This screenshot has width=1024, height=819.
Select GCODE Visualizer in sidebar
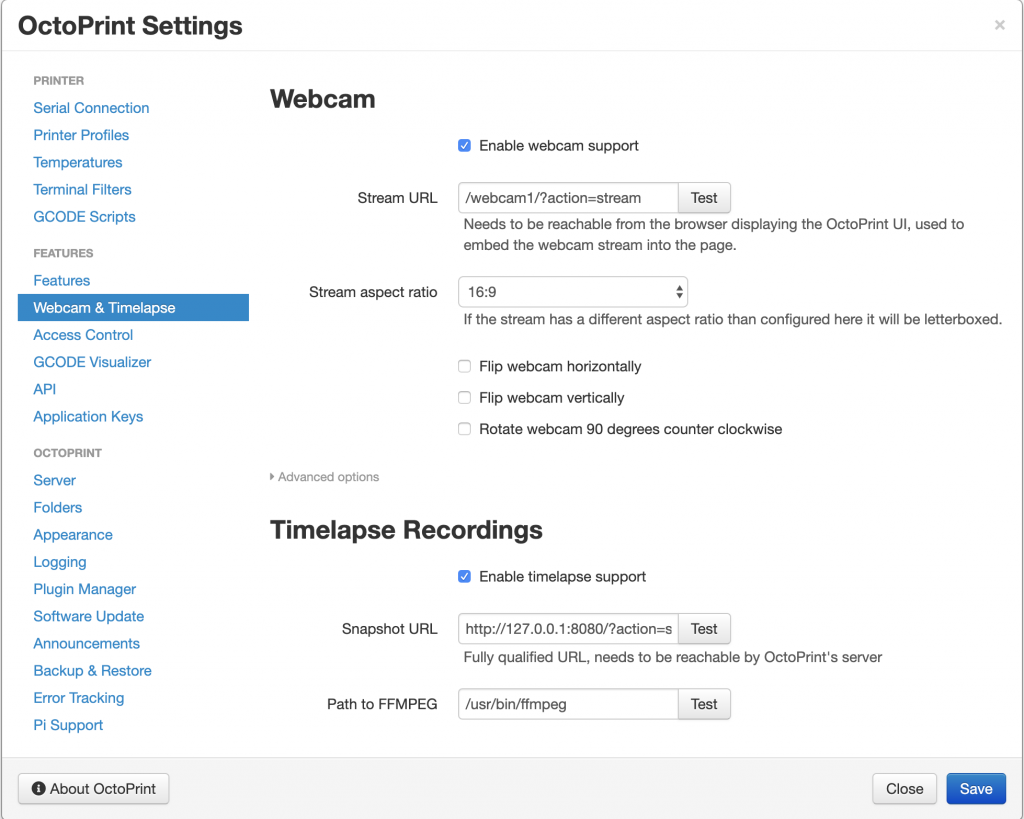coord(92,362)
